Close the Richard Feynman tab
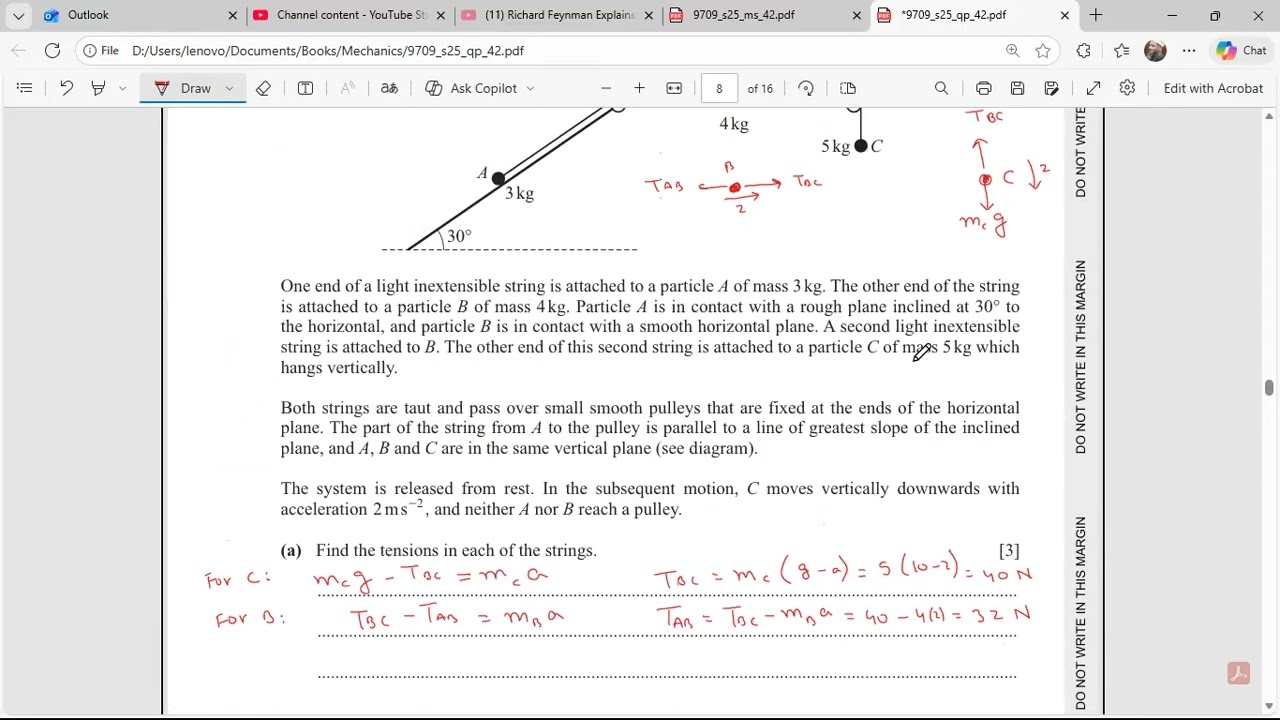 649,15
